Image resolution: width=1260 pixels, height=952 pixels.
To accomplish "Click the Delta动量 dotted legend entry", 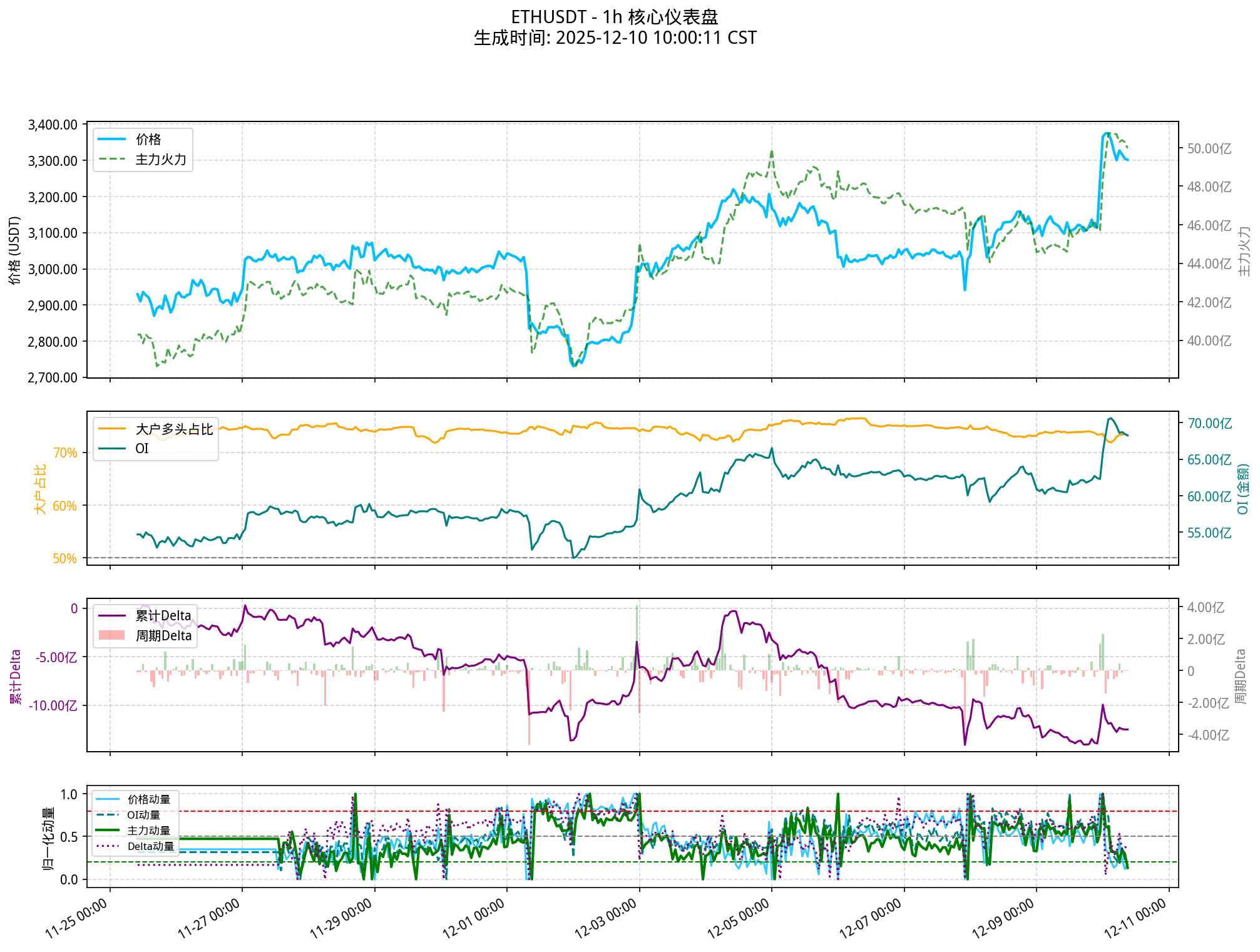I will 150,846.
